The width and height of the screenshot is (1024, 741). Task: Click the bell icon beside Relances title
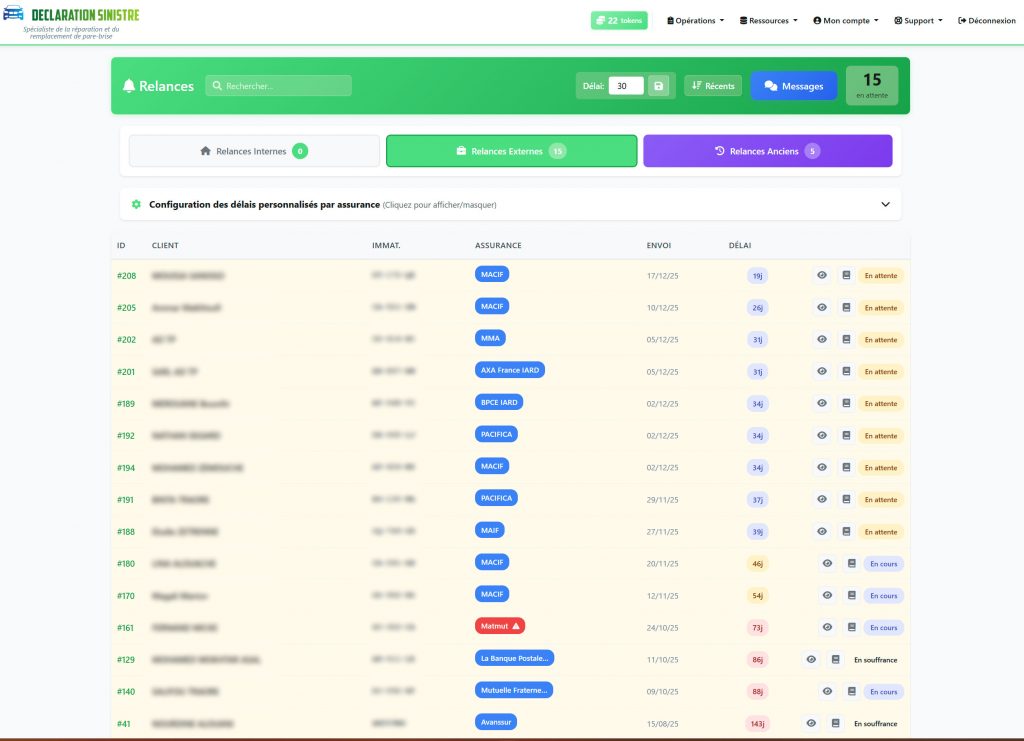(129, 86)
